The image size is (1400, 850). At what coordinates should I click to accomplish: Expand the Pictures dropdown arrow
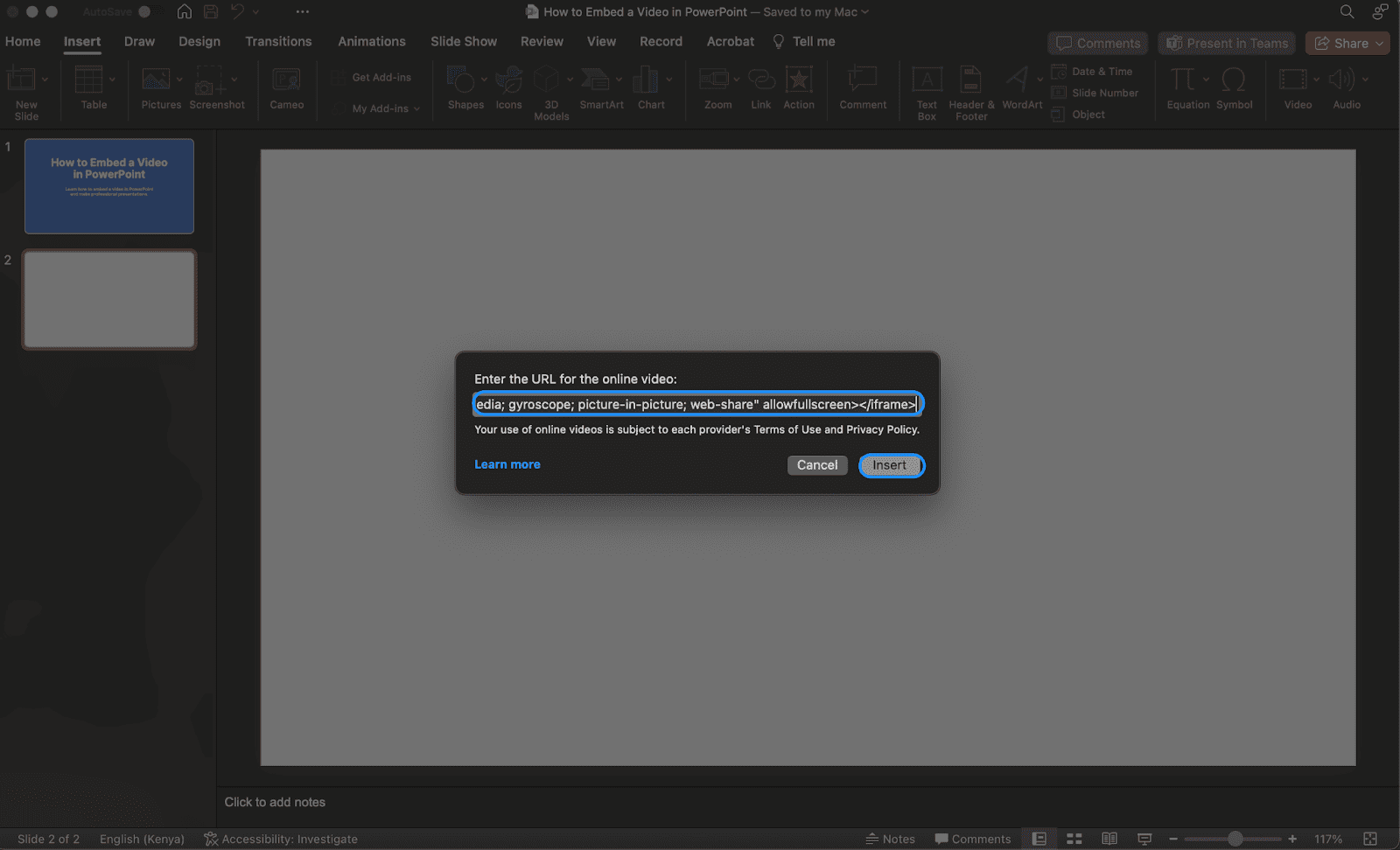[179, 80]
